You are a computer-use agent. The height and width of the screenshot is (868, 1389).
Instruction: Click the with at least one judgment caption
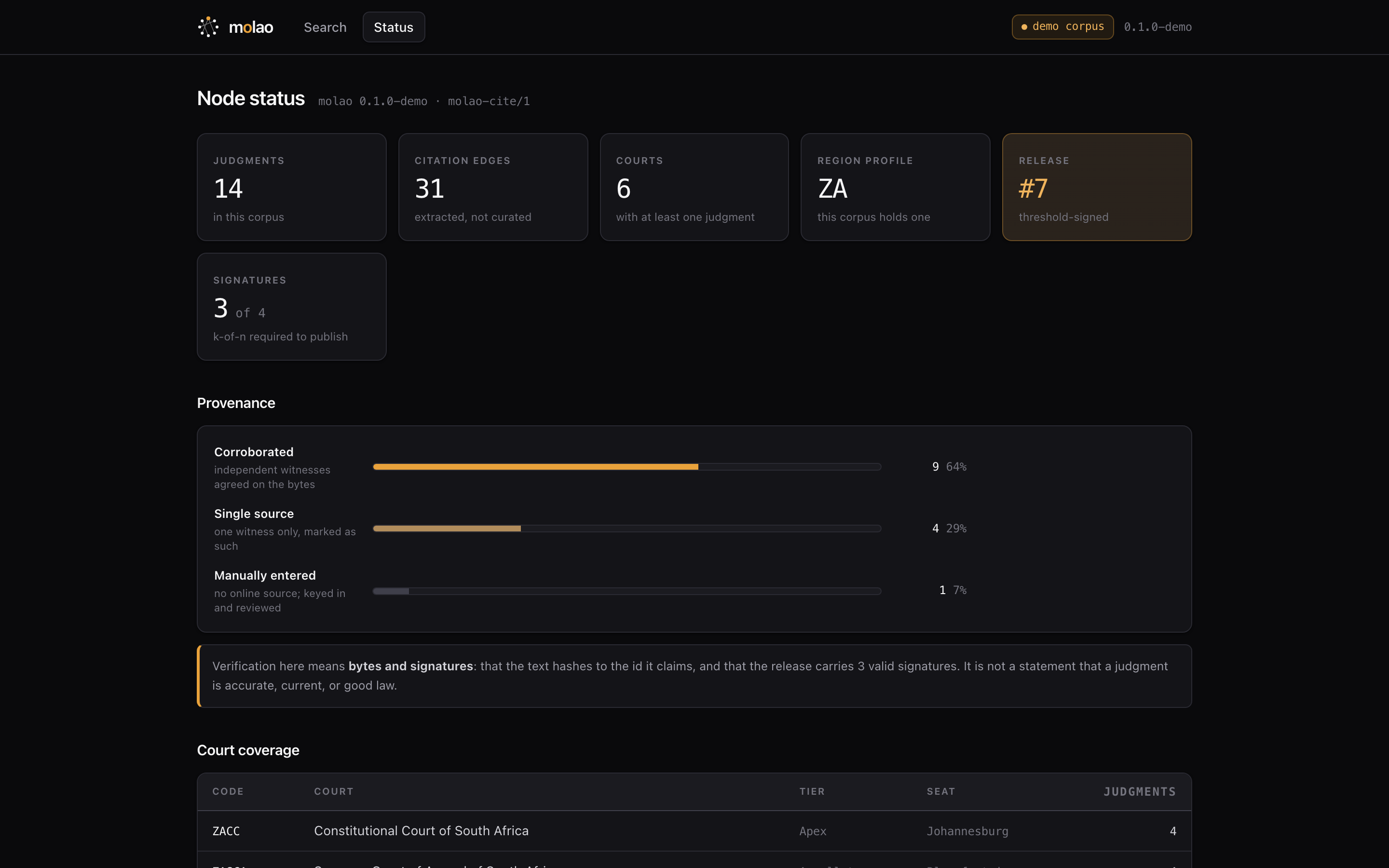(x=685, y=217)
